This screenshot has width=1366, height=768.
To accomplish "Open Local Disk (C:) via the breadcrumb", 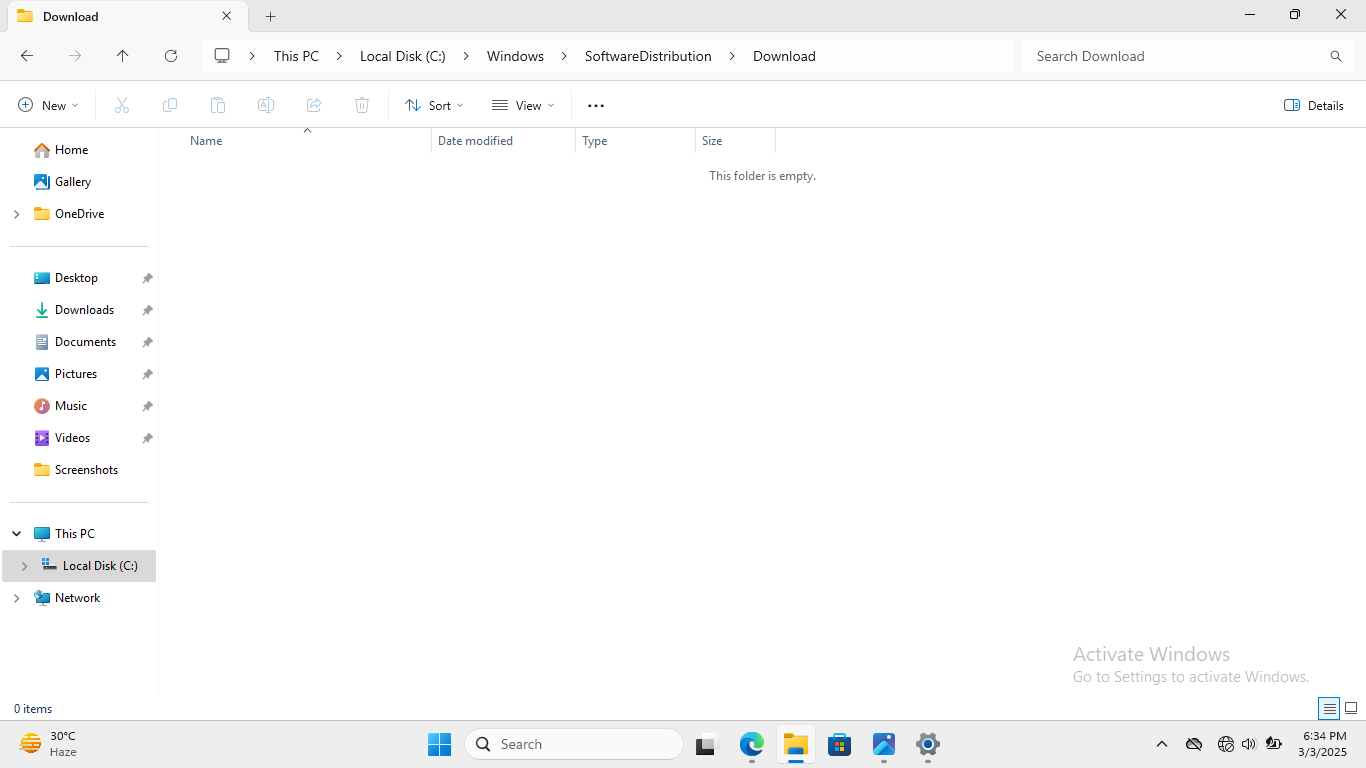I will [403, 56].
